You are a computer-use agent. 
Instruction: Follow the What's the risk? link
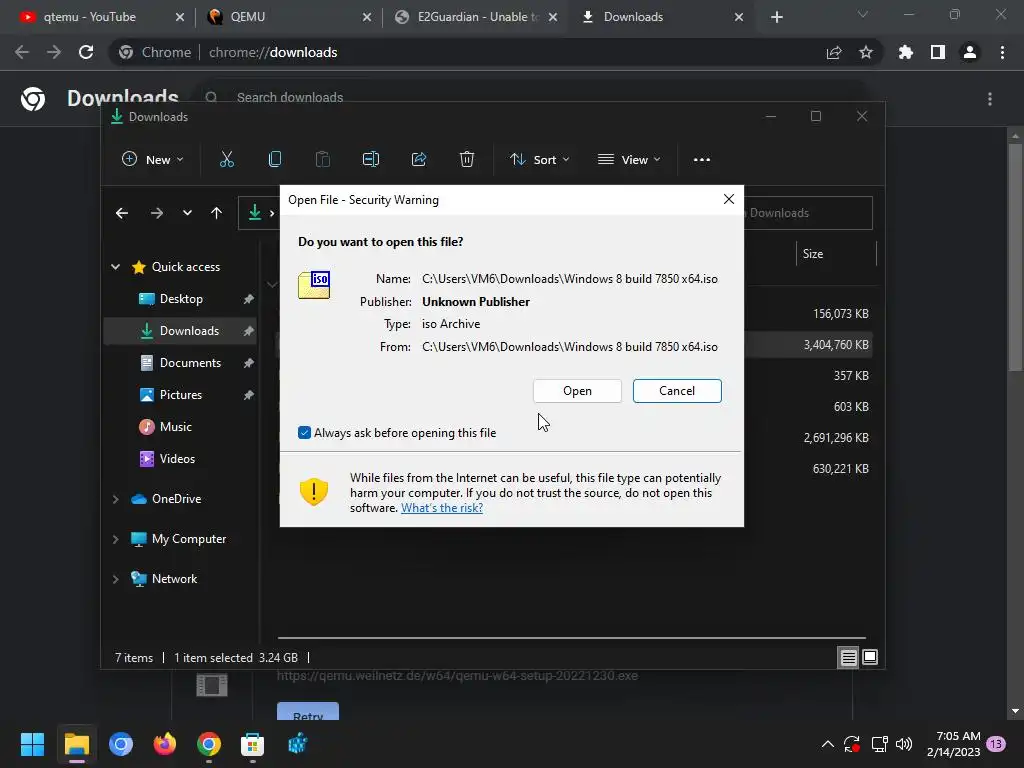click(x=441, y=507)
